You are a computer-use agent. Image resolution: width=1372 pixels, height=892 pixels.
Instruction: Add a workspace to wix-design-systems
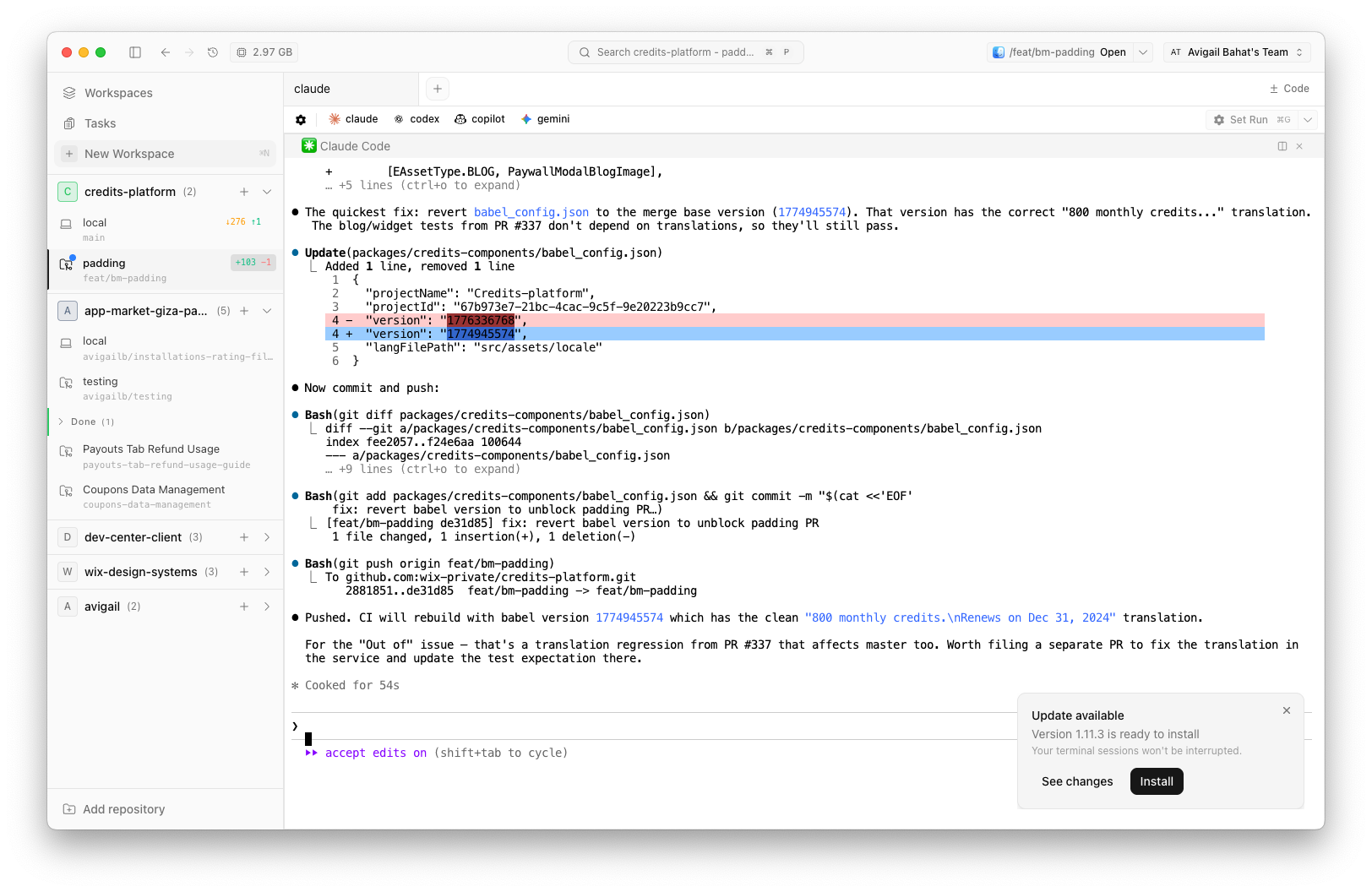(x=244, y=572)
